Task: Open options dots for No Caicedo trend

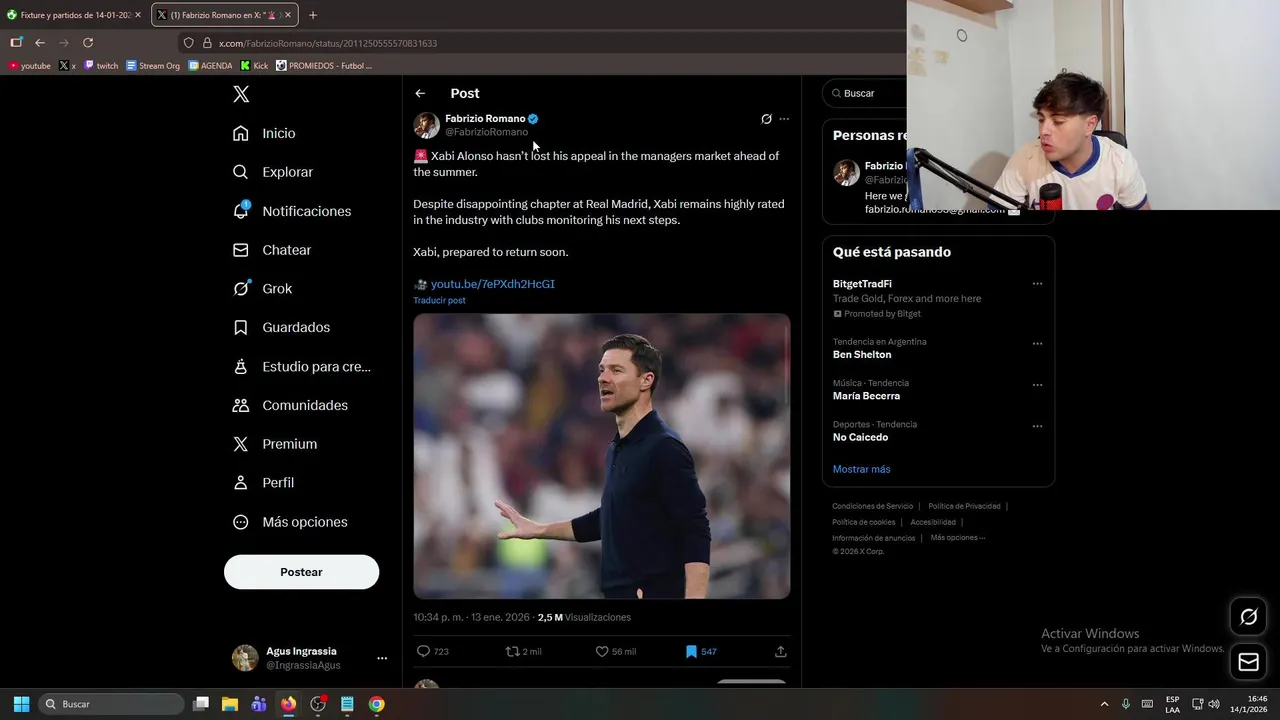Action: pos(1037,426)
